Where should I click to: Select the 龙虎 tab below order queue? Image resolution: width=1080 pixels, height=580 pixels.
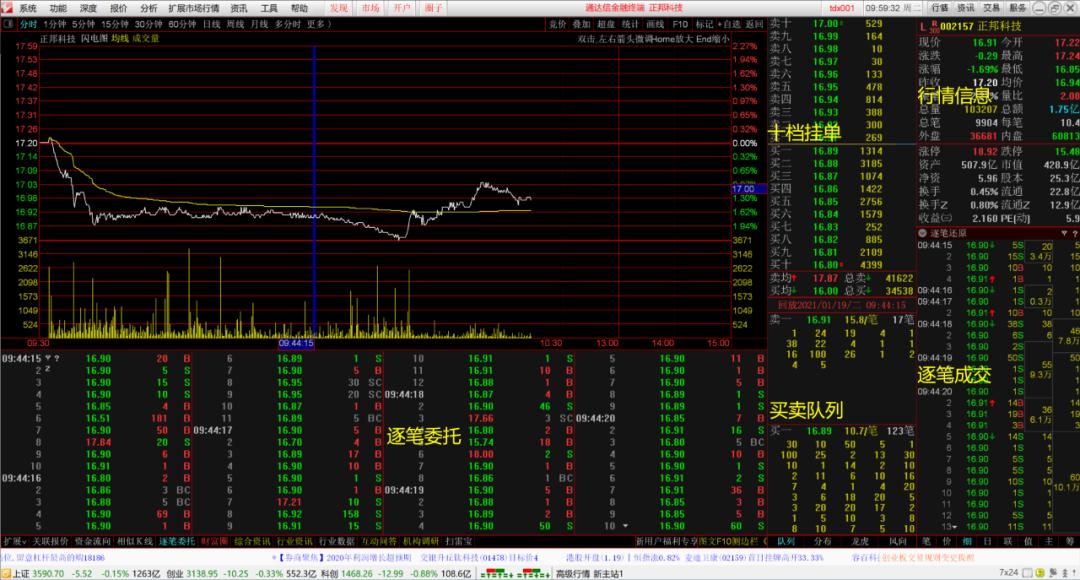pyautogui.click(x=860, y=541)
